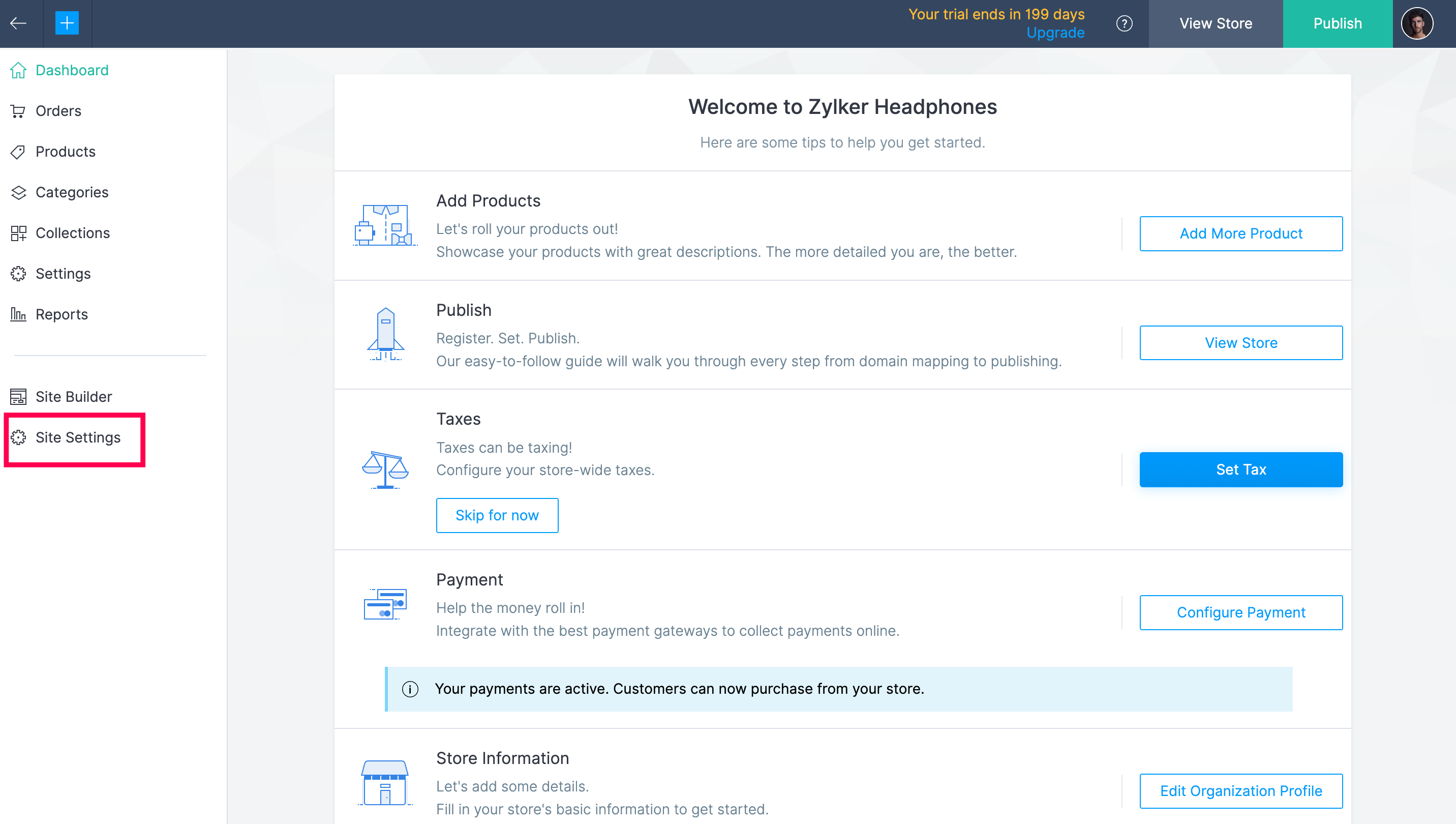
Task: Click the Orders cart icon
Action: tap(18, 111)
